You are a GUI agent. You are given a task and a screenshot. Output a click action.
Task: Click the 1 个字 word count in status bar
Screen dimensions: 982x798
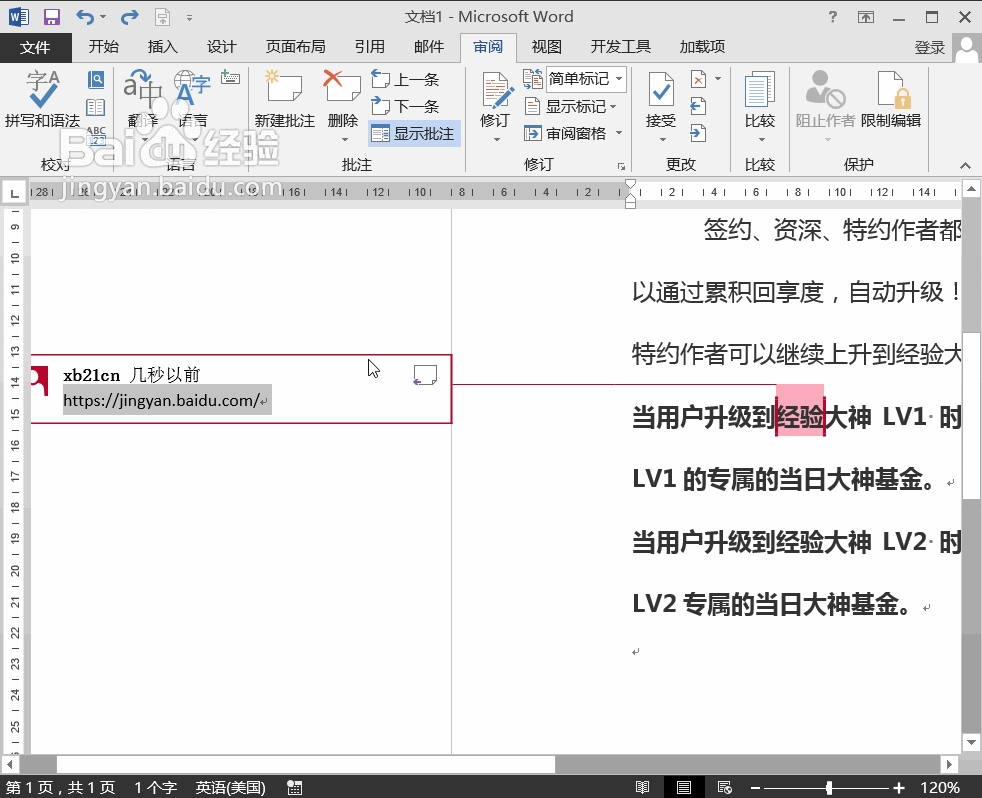[155, 787]
